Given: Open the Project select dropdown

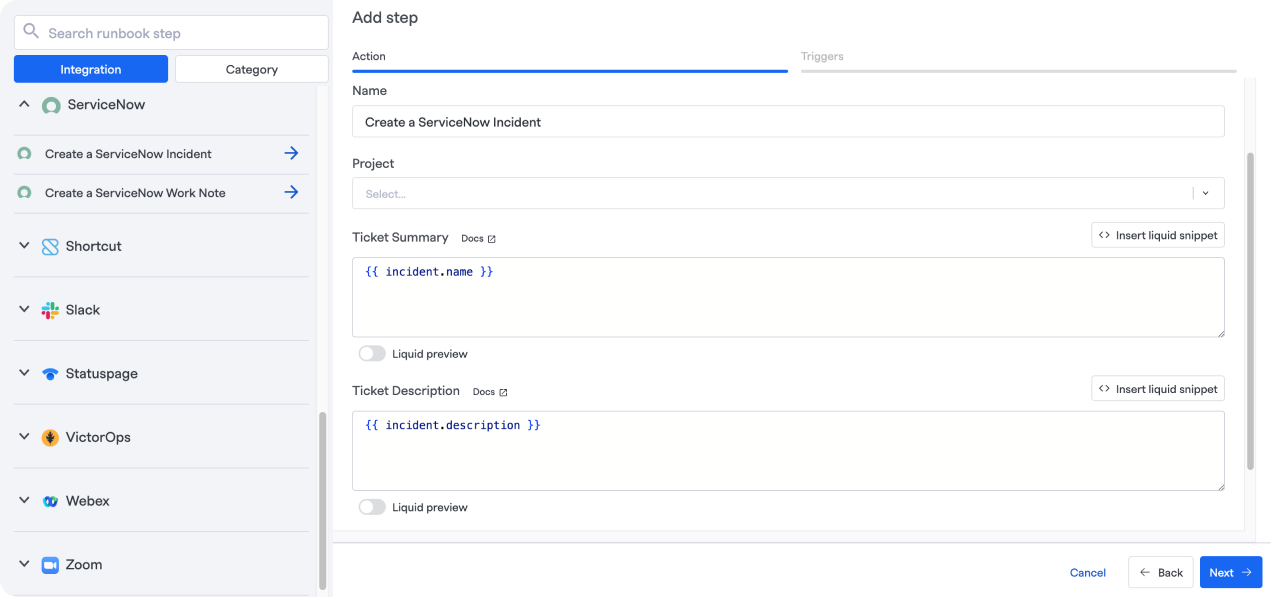Looking at the screenshot, I should click(787, 194).
